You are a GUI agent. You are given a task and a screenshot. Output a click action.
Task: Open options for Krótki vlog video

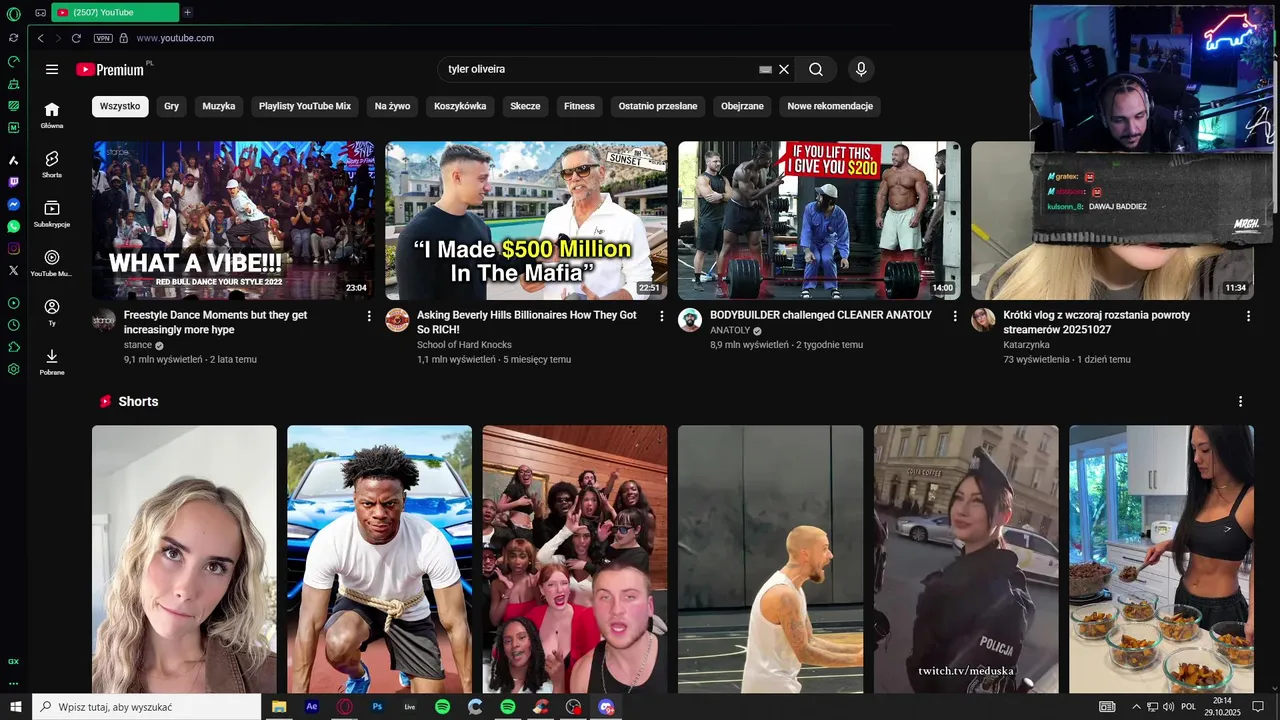coord(1248,316)
